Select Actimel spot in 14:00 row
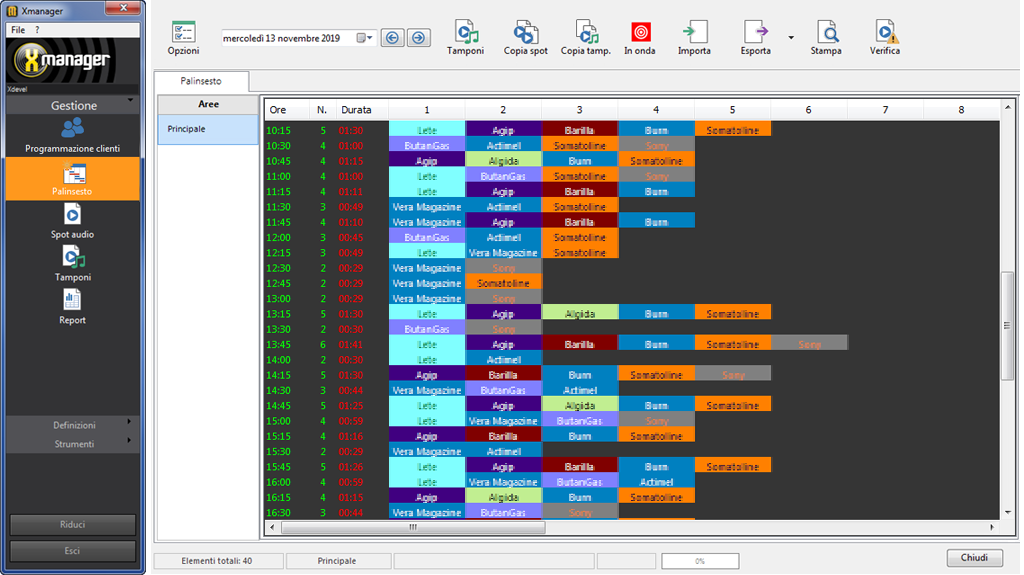Viewport: 1024px width, 575px height. point(504,359)
